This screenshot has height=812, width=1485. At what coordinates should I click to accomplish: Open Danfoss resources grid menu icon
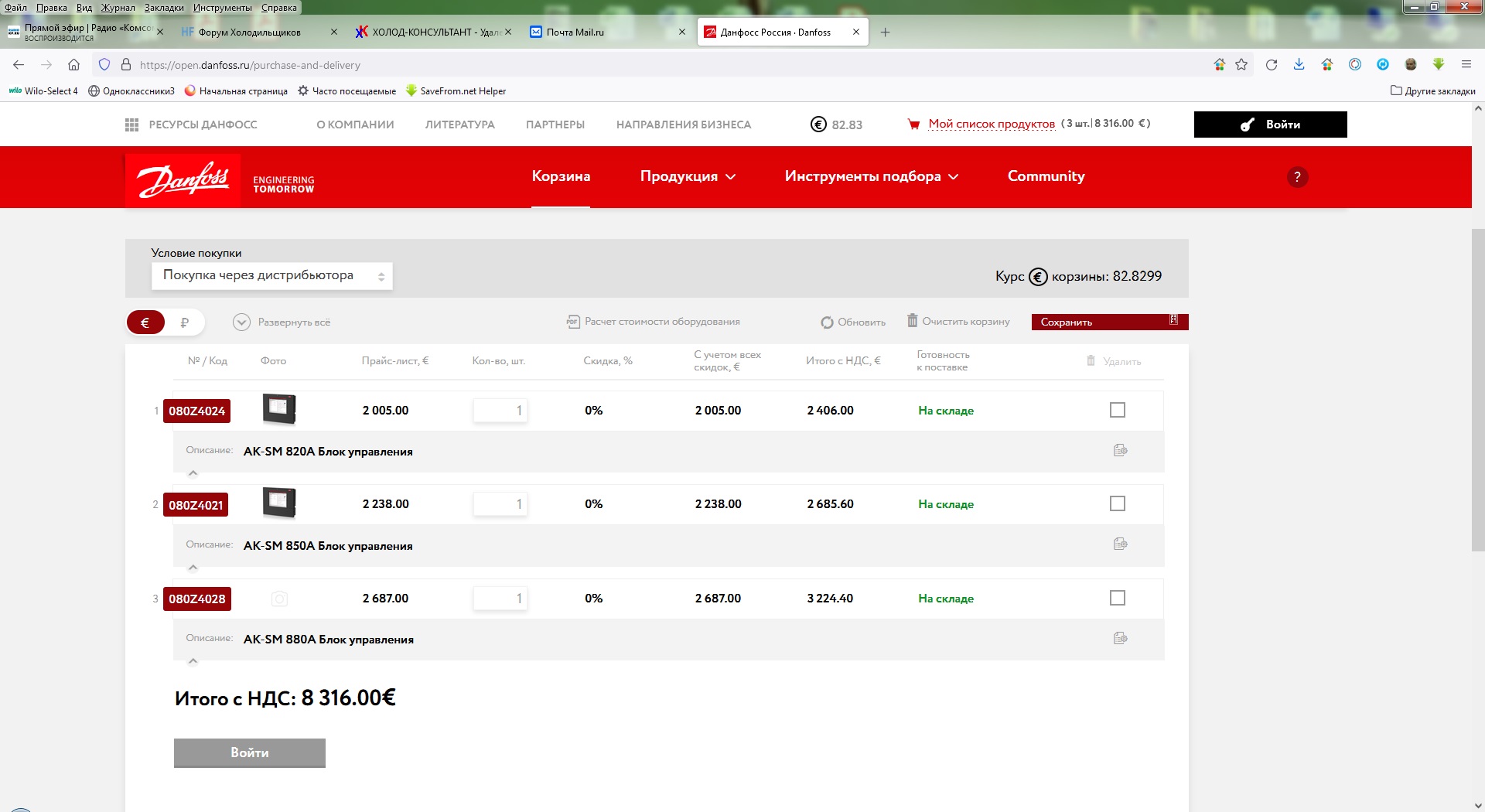131,125
